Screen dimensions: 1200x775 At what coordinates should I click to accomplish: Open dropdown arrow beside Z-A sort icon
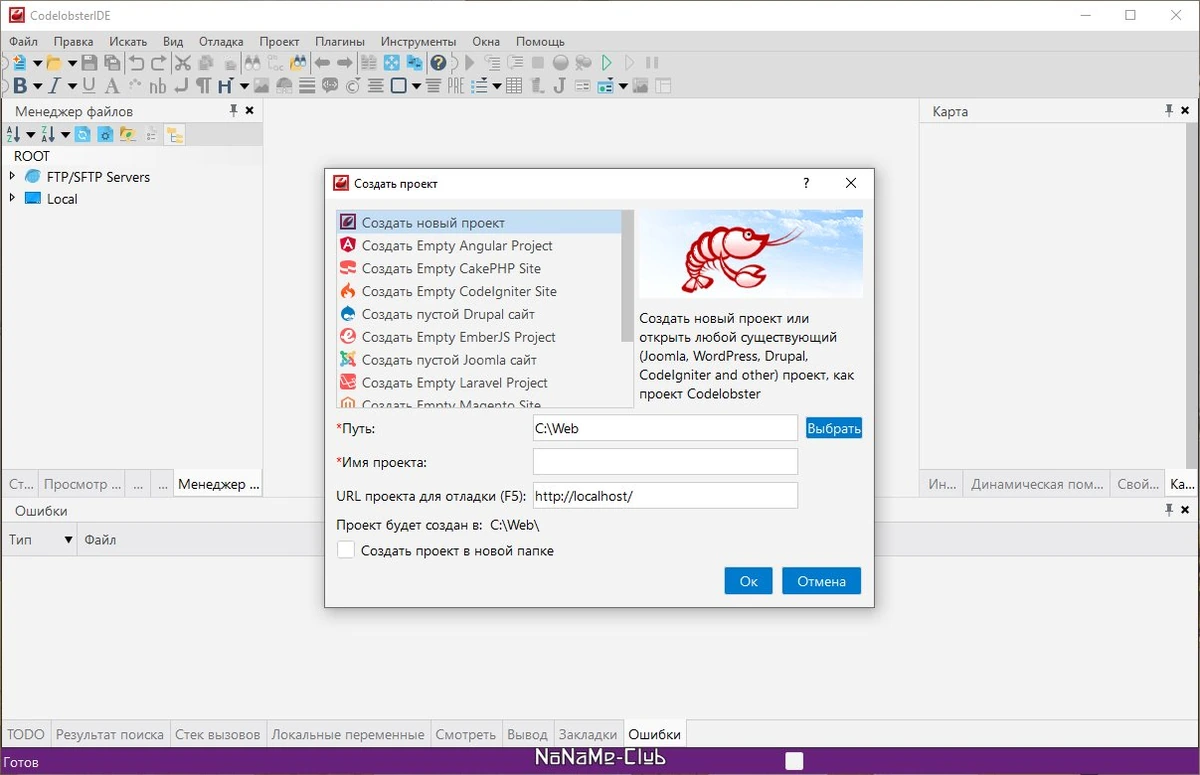(65, 135)
